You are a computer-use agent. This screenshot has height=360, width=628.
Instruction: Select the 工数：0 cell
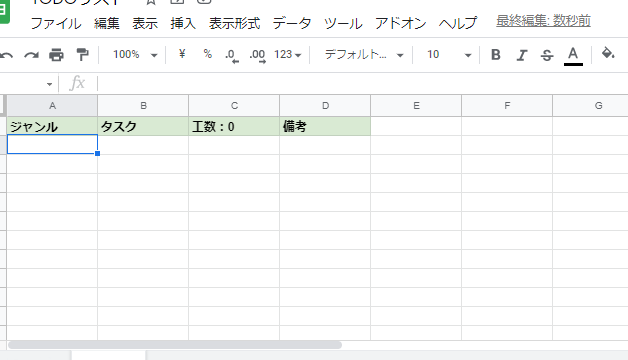click(234, 127)
